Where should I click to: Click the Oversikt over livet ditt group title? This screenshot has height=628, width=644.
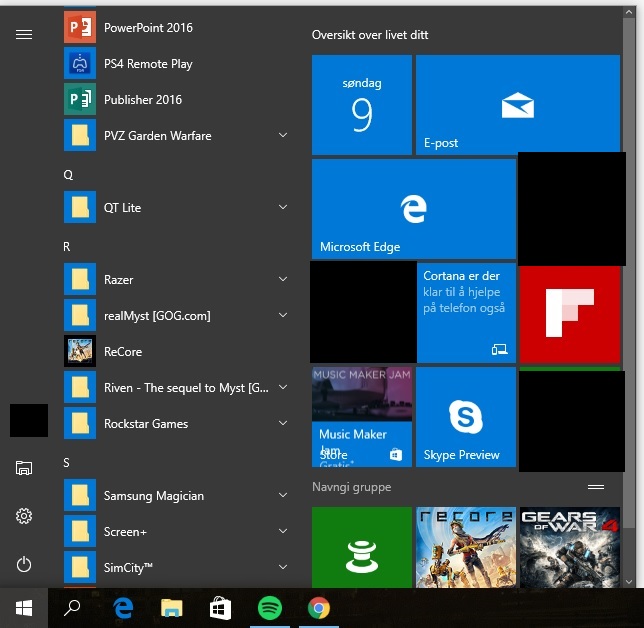[x=370, y=35]
